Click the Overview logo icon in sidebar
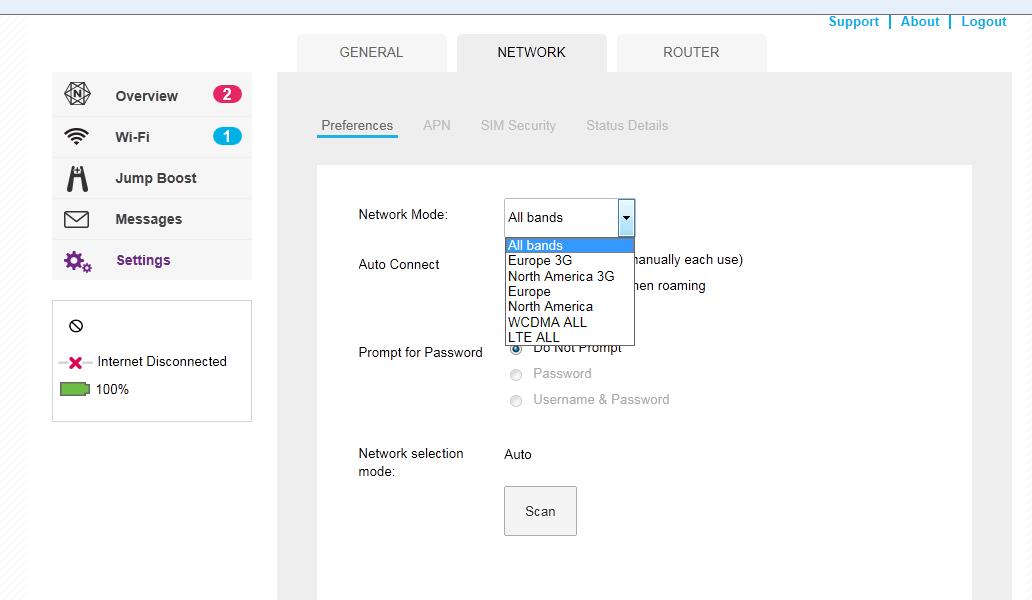The height and width of the screenshot is (600, 1032). [x=77, y=95]
